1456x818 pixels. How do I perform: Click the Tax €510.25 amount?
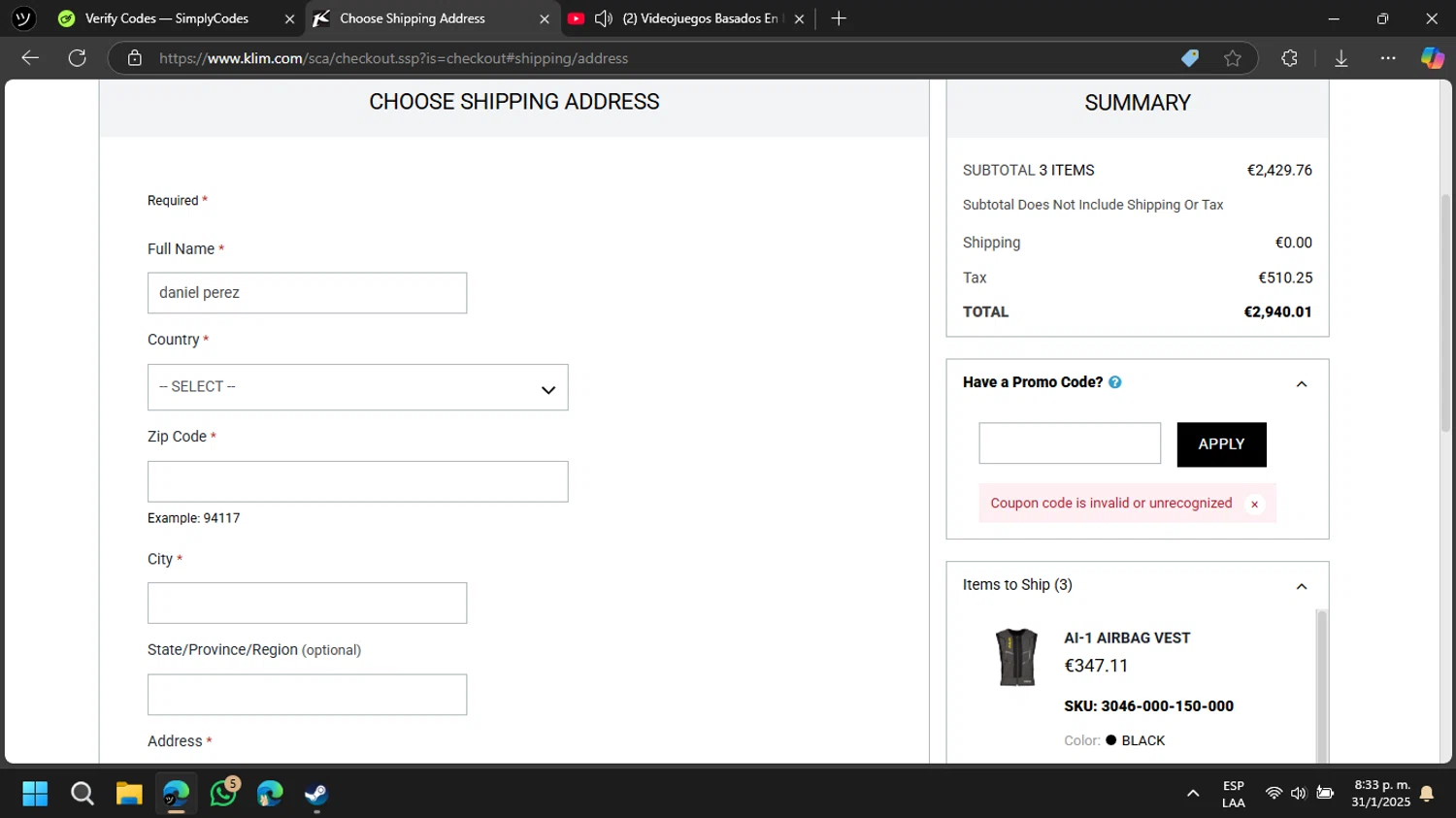point(1285,278)
